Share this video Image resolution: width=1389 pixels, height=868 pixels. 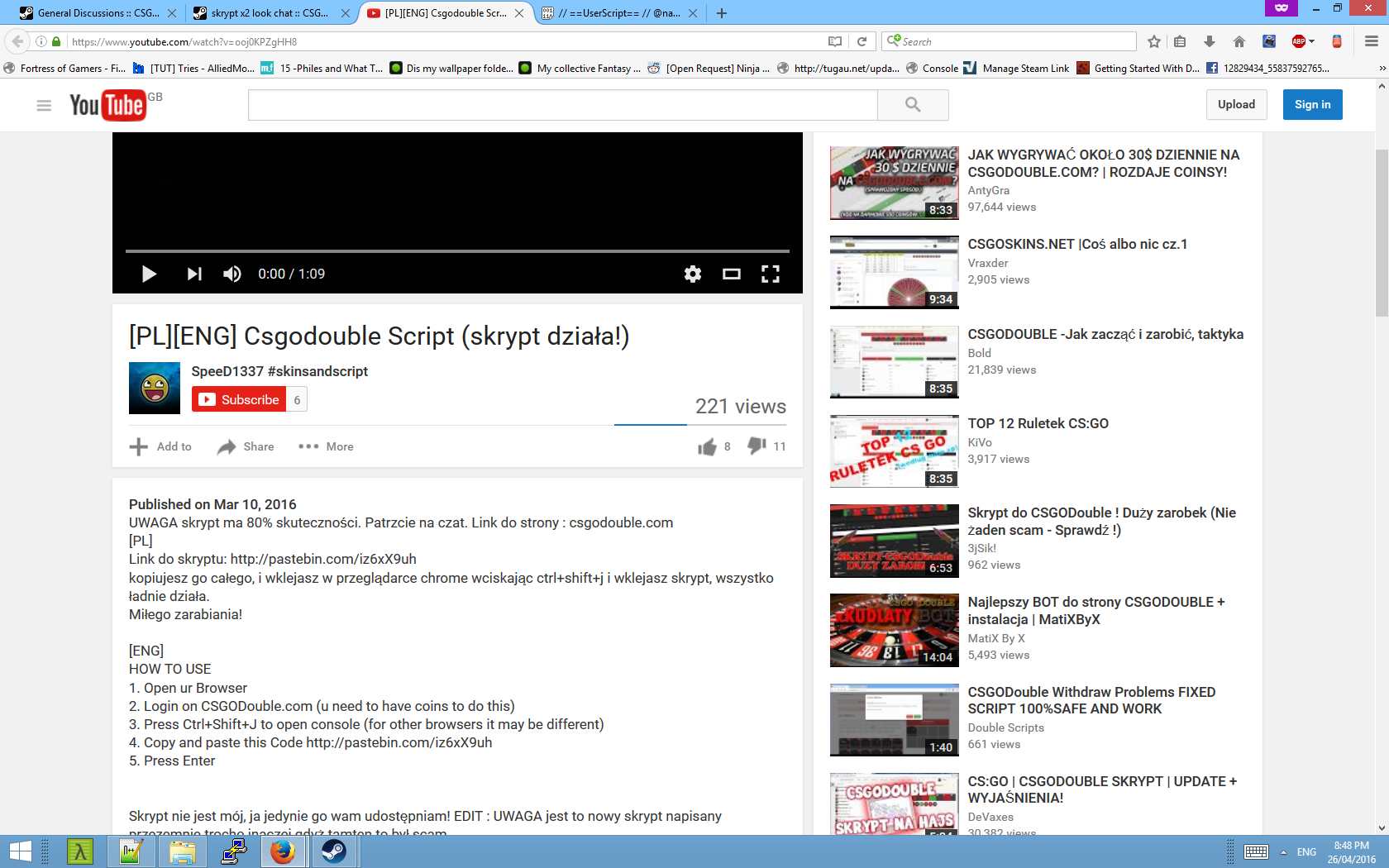(246, 446)
